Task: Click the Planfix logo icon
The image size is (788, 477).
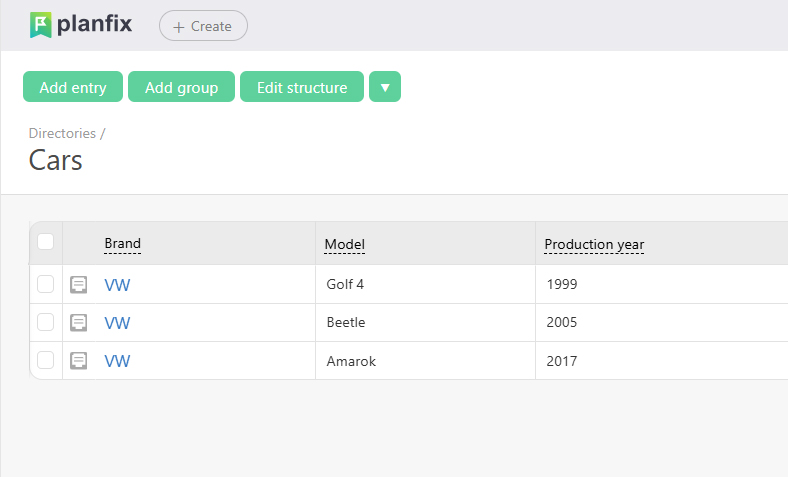Action: [x=40, y=25]
